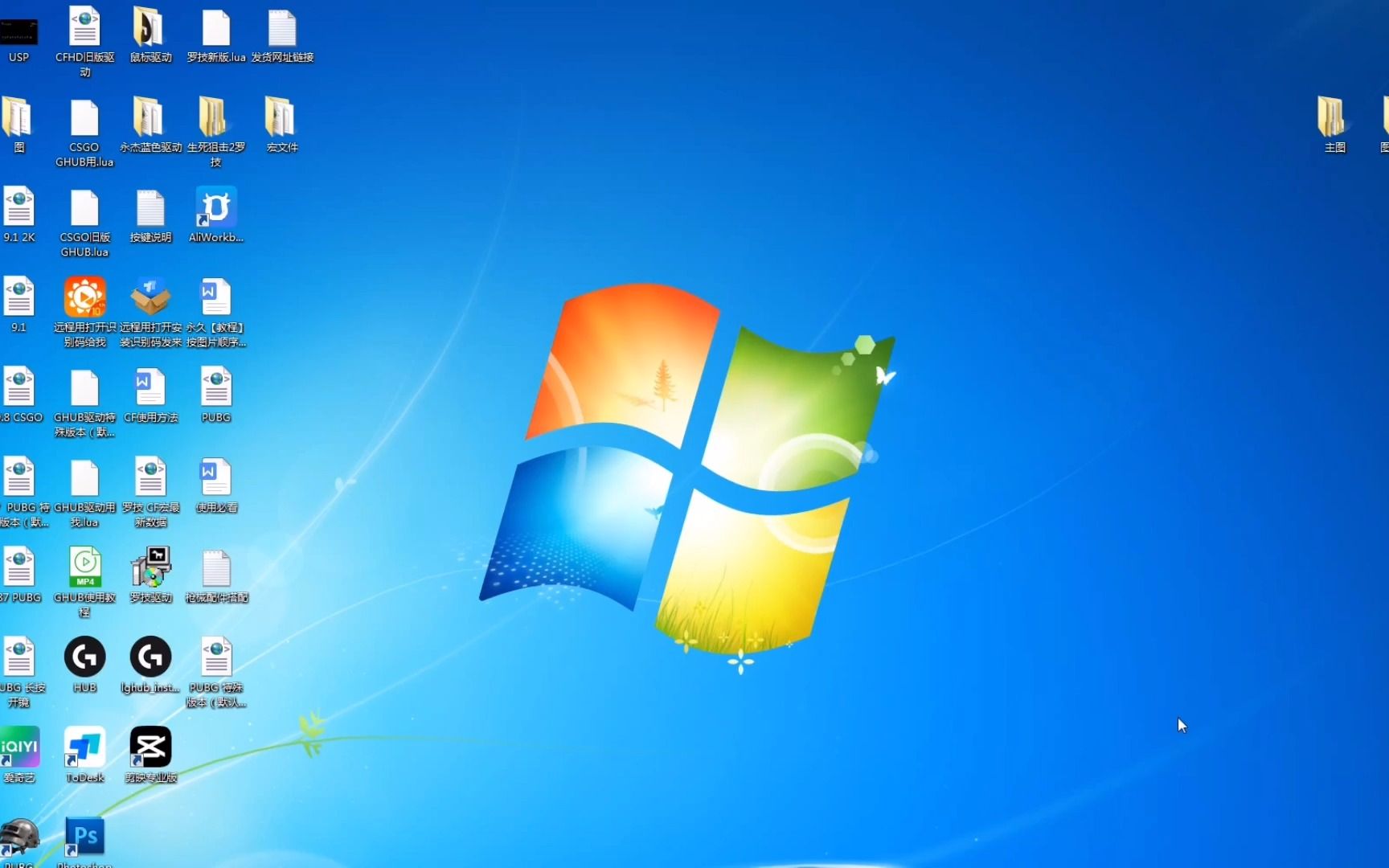Viewport: 1389px width, 868px height.
Task: Select the 永久【教程】 Word document
Action: (215, 297)
